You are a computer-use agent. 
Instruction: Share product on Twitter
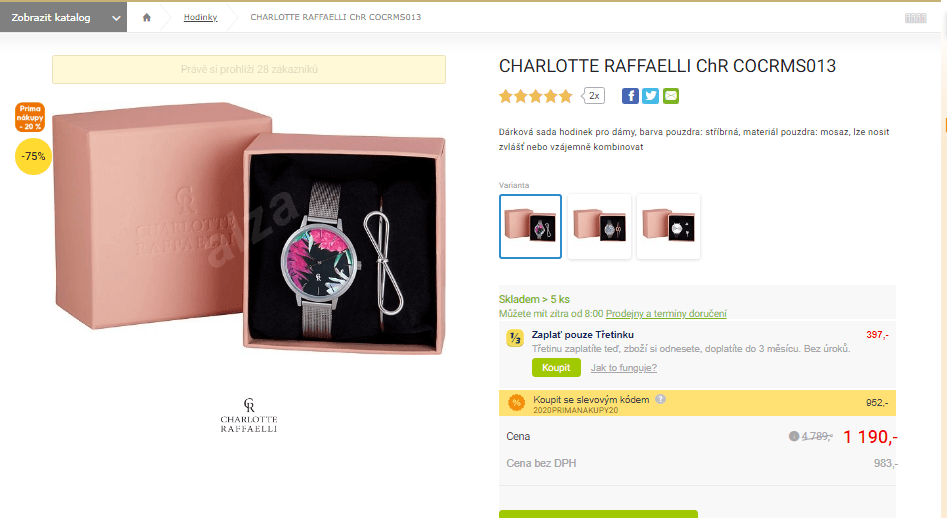[x=650, y=96]
